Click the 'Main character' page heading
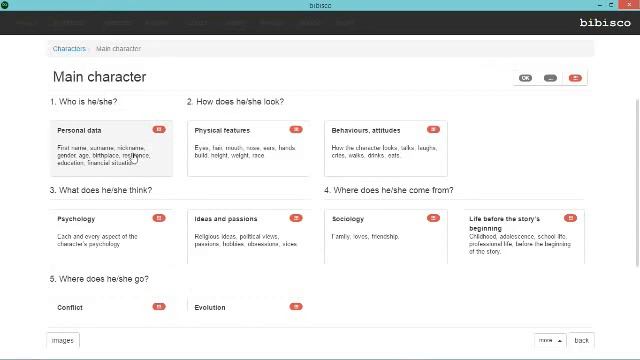The height and width of the screenshot is (360, 640). 99,77
